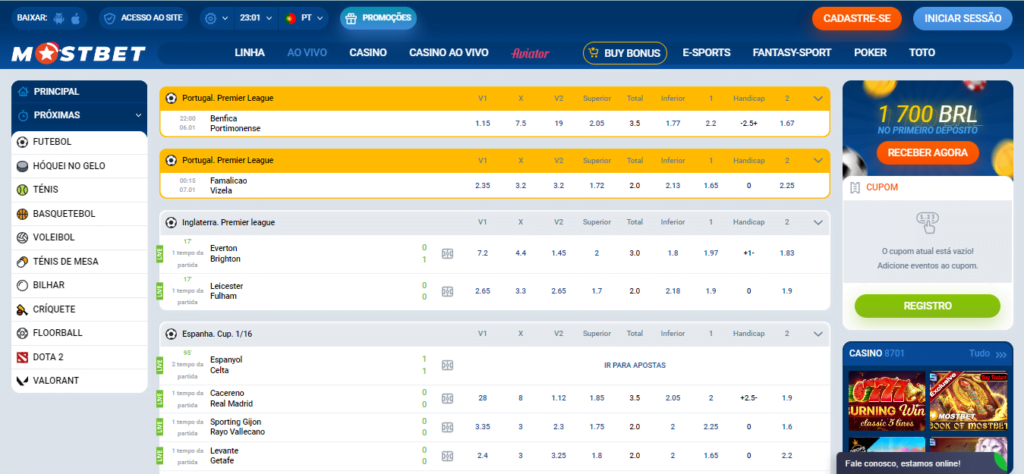
Task: Click the Cadastre-se button
Action: point(856,18)
